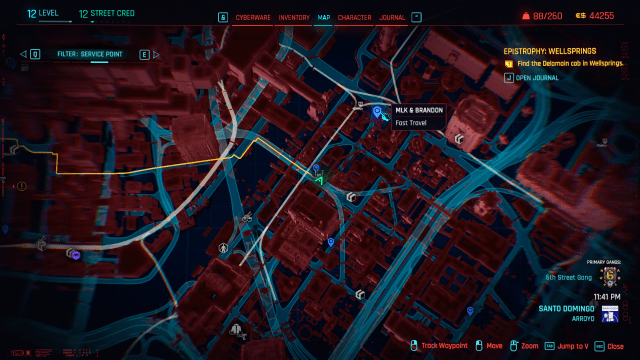Image resolution: width=640 pixels, height=360 pixels.
Task: Click the Find the Delamain cab objective
Action: pos(570,63)
